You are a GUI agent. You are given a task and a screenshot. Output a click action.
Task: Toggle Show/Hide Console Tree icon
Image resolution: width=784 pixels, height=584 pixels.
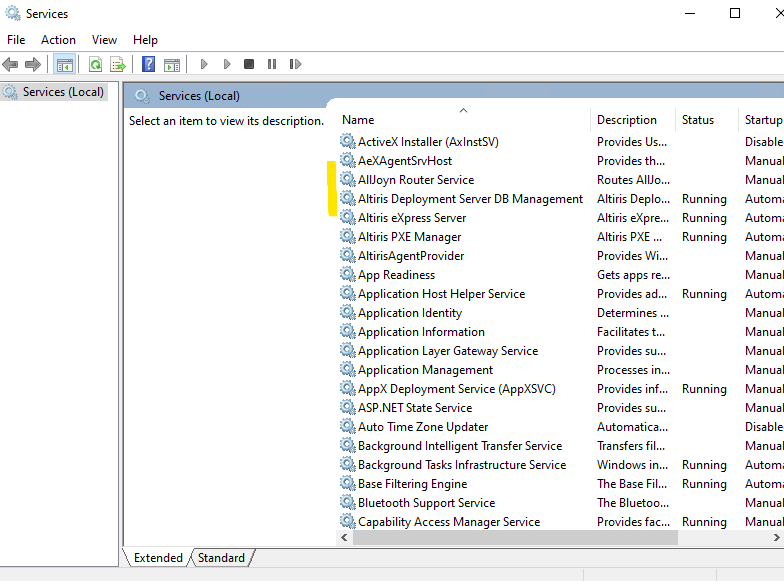pyautogui.click(x=64, y=64)
